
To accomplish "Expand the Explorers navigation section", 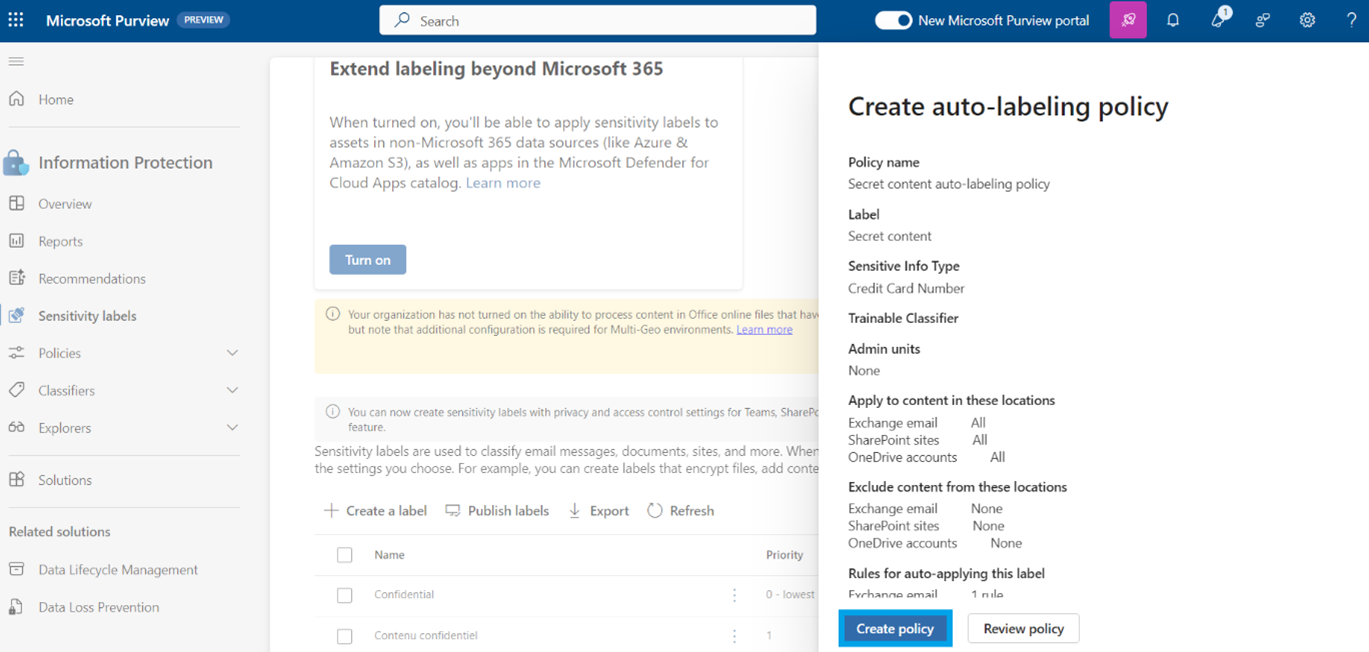I will pos(232,428).
